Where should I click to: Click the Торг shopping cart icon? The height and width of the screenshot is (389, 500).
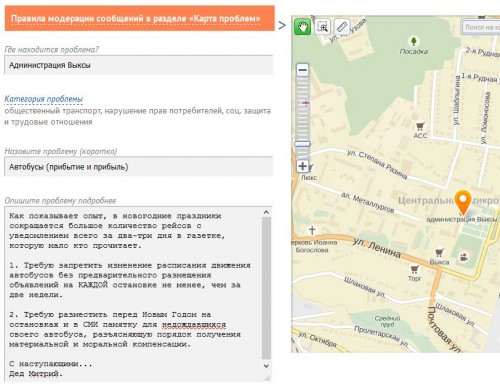414,269
